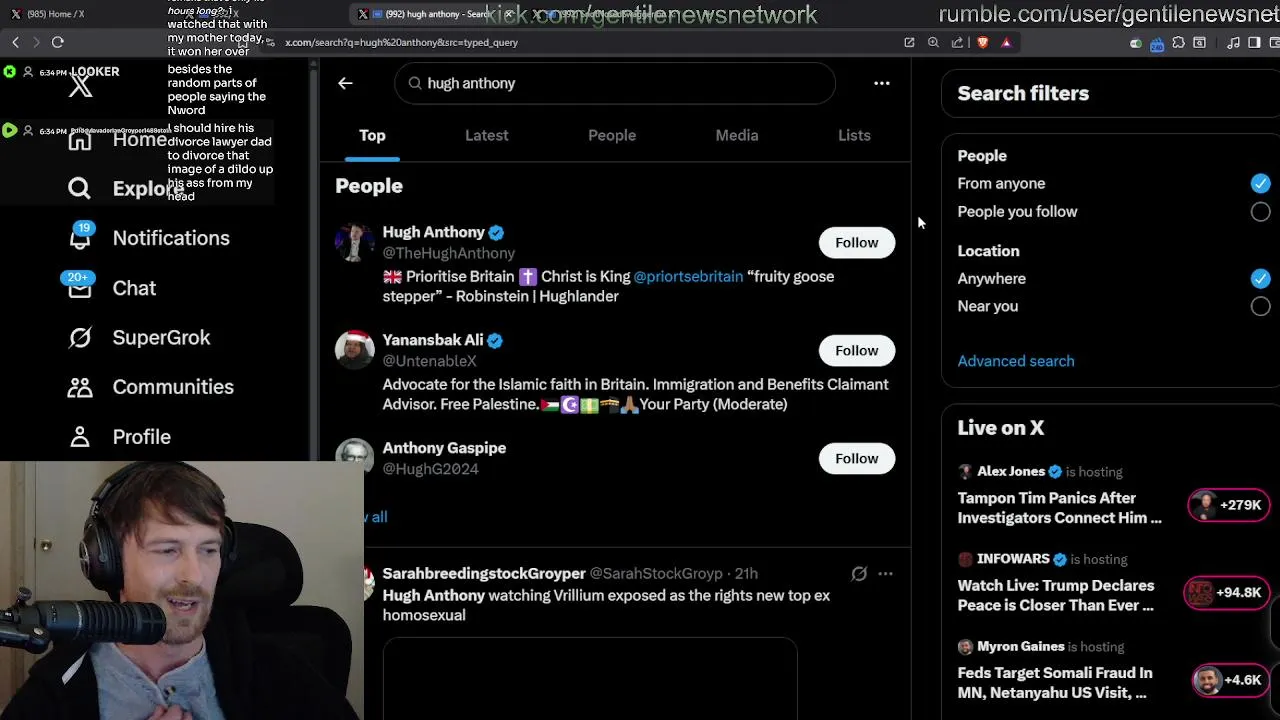Reload the page with the refresh icon
Screen dimensions: 1280x720
(57, 42)
